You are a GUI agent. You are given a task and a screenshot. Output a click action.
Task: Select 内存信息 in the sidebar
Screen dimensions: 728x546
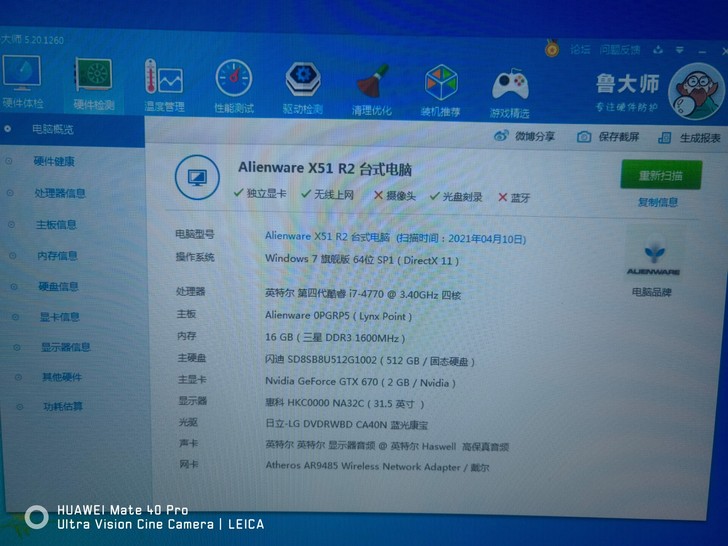[57, 256]
